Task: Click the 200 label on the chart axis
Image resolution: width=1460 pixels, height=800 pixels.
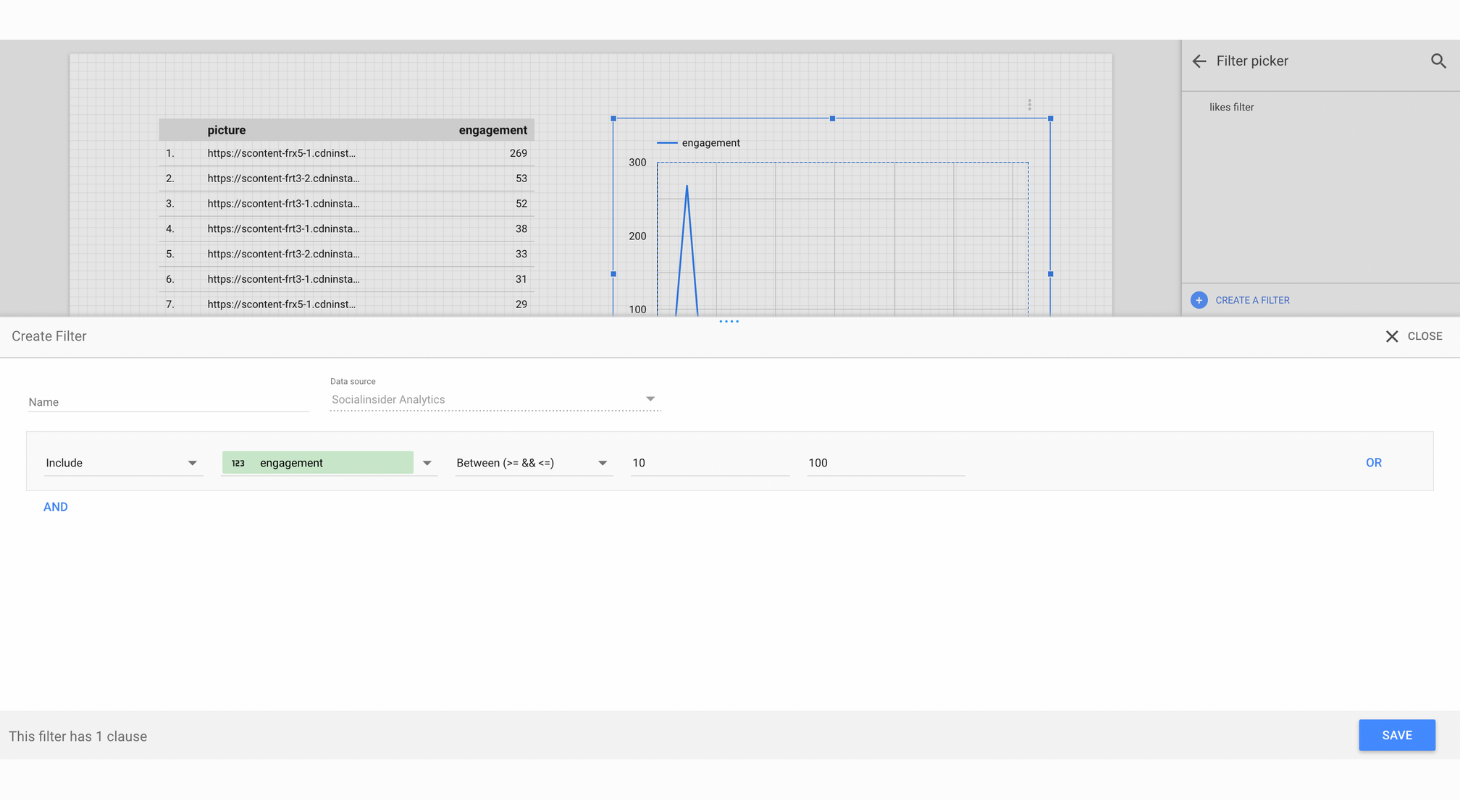Action: 637,236
